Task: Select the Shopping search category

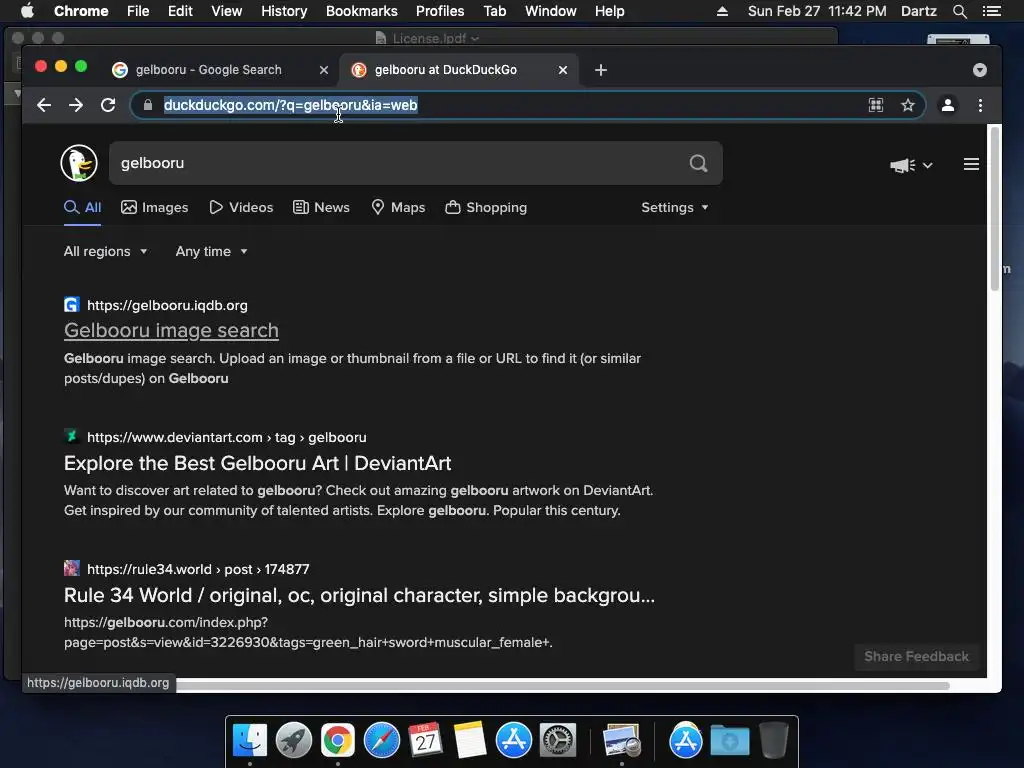Action: click(x=486, y=208)
